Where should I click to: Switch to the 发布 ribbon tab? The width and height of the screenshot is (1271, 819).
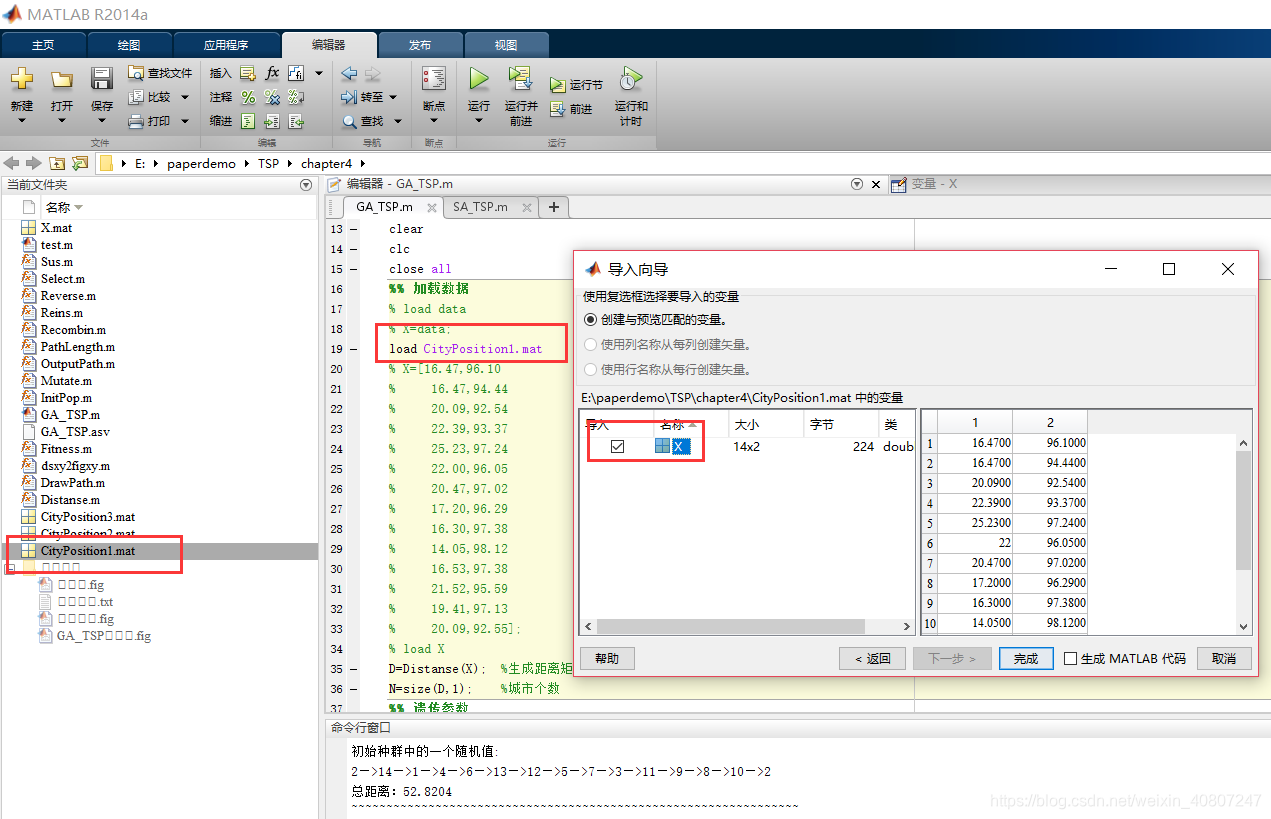tap(420, 45)
